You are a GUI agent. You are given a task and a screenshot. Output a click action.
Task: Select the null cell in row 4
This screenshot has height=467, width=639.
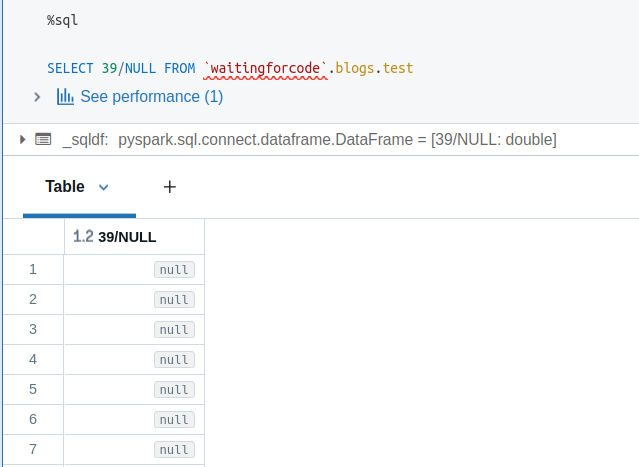(174, 360)
